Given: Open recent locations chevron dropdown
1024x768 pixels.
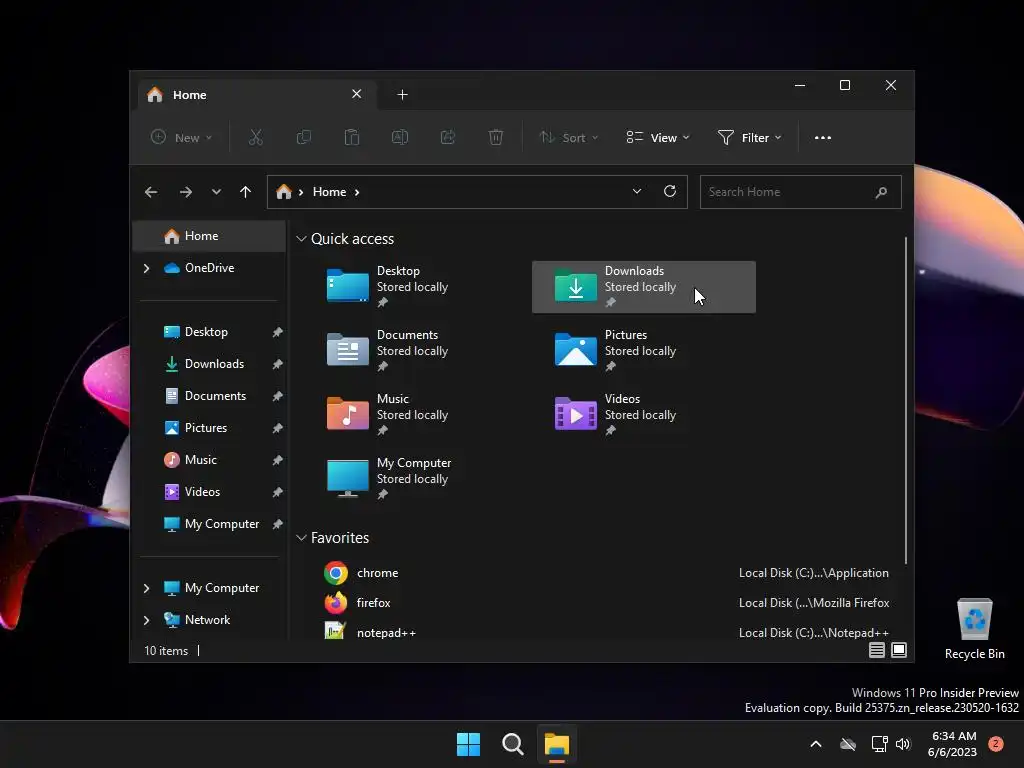Looking at the screenshot, I should pyautogui.click(x=216, y=192).
